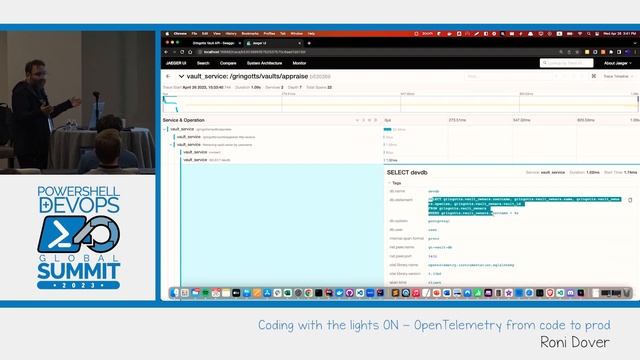Open the History menu in menu bar
Image resolution: width=640 pixels, height=360 pixels.
tap(231, 33)
